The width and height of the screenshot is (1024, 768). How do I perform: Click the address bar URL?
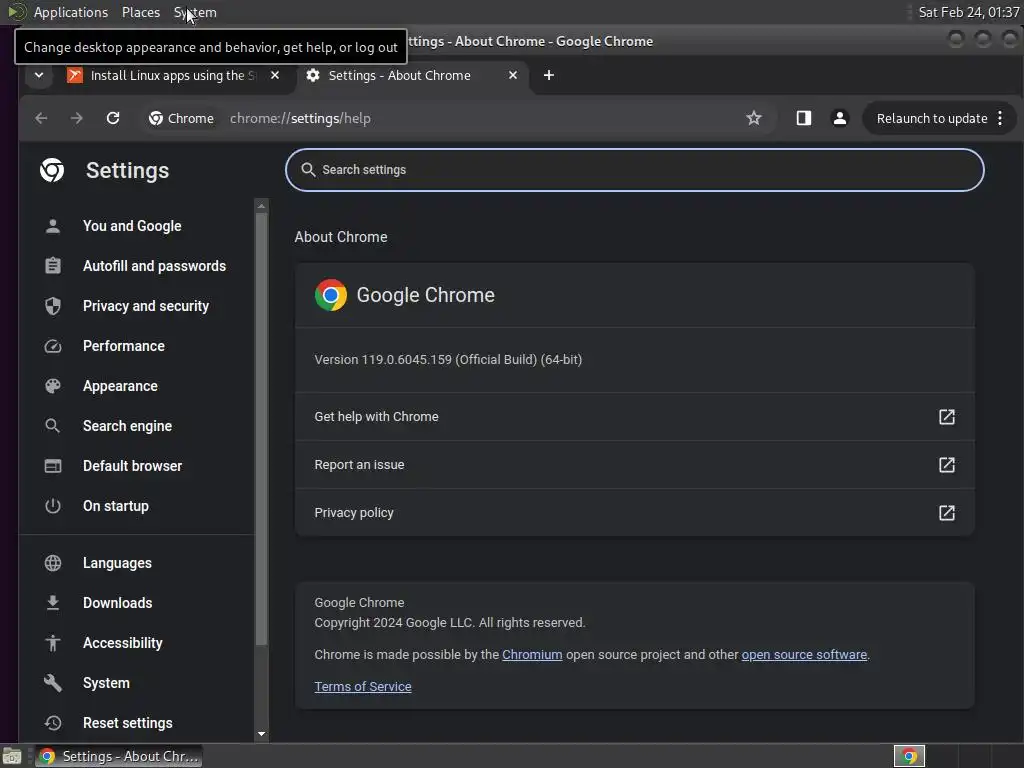[300, 118]
